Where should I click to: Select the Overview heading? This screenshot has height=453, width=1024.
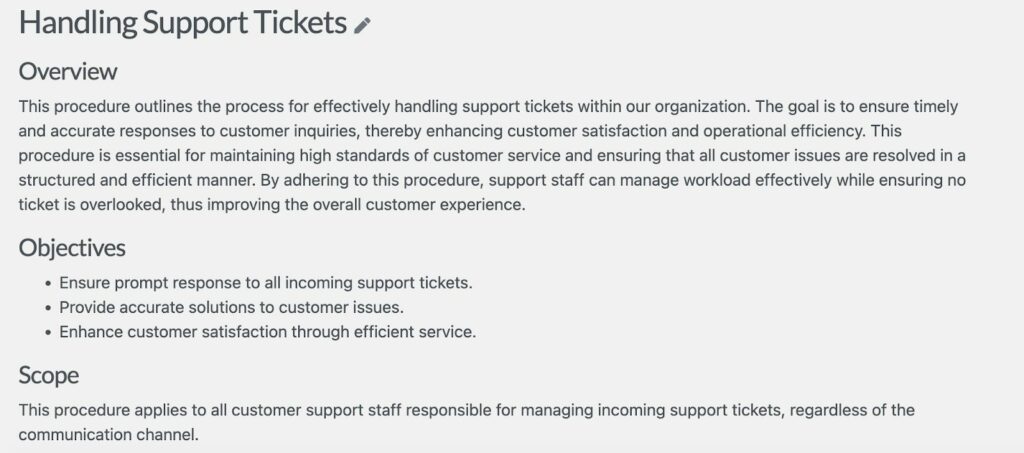coord(68,71)
